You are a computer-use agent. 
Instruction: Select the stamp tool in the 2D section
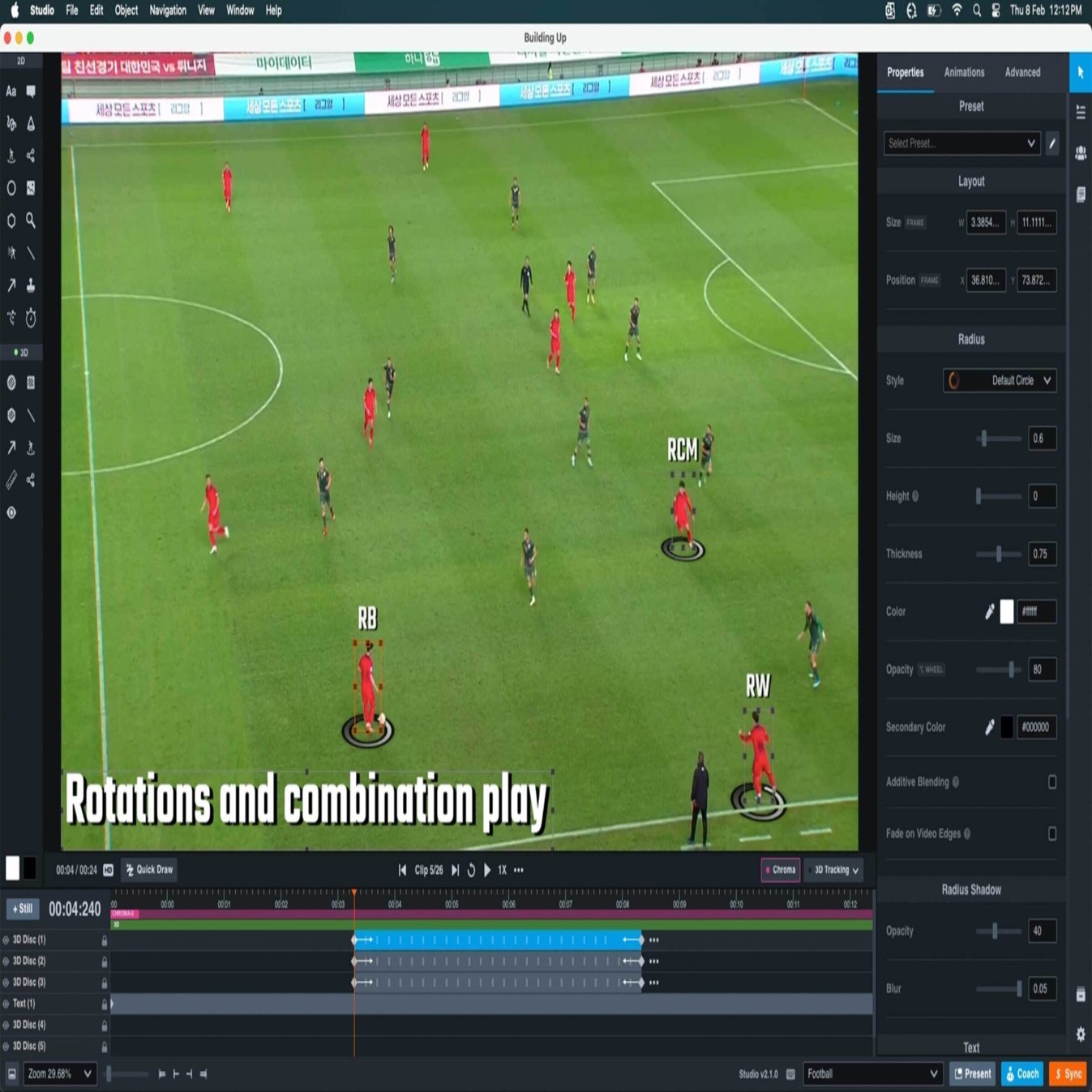click(x=30, y=285)
